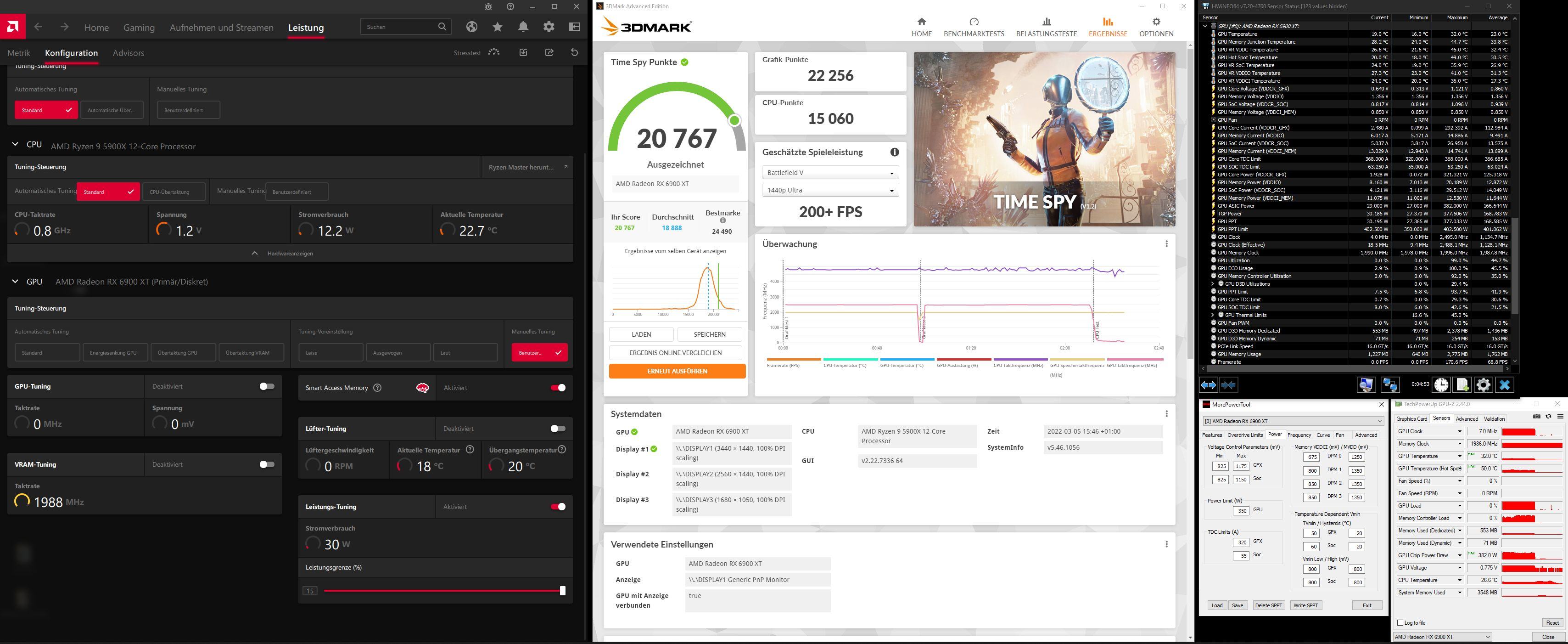1568x644 pixels.
Task: Open Systemdaten three-dot menu
Action: click(x=1166, y=414)
